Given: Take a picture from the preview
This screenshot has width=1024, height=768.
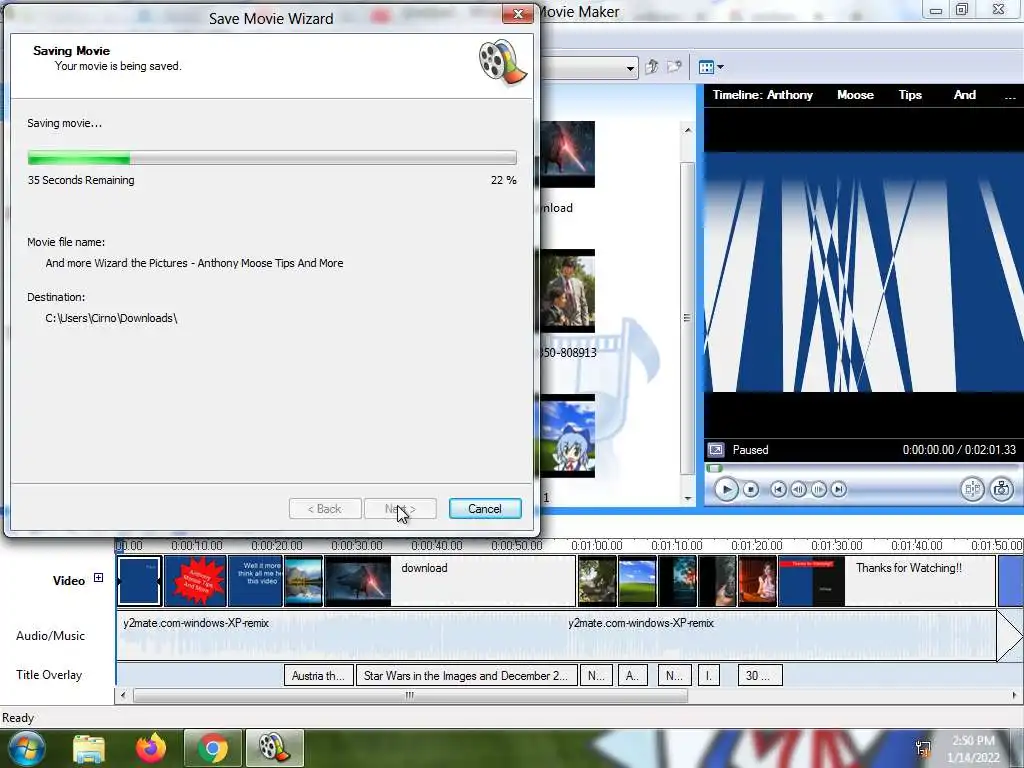Looking at the screenshot, I should point(1001,489).
